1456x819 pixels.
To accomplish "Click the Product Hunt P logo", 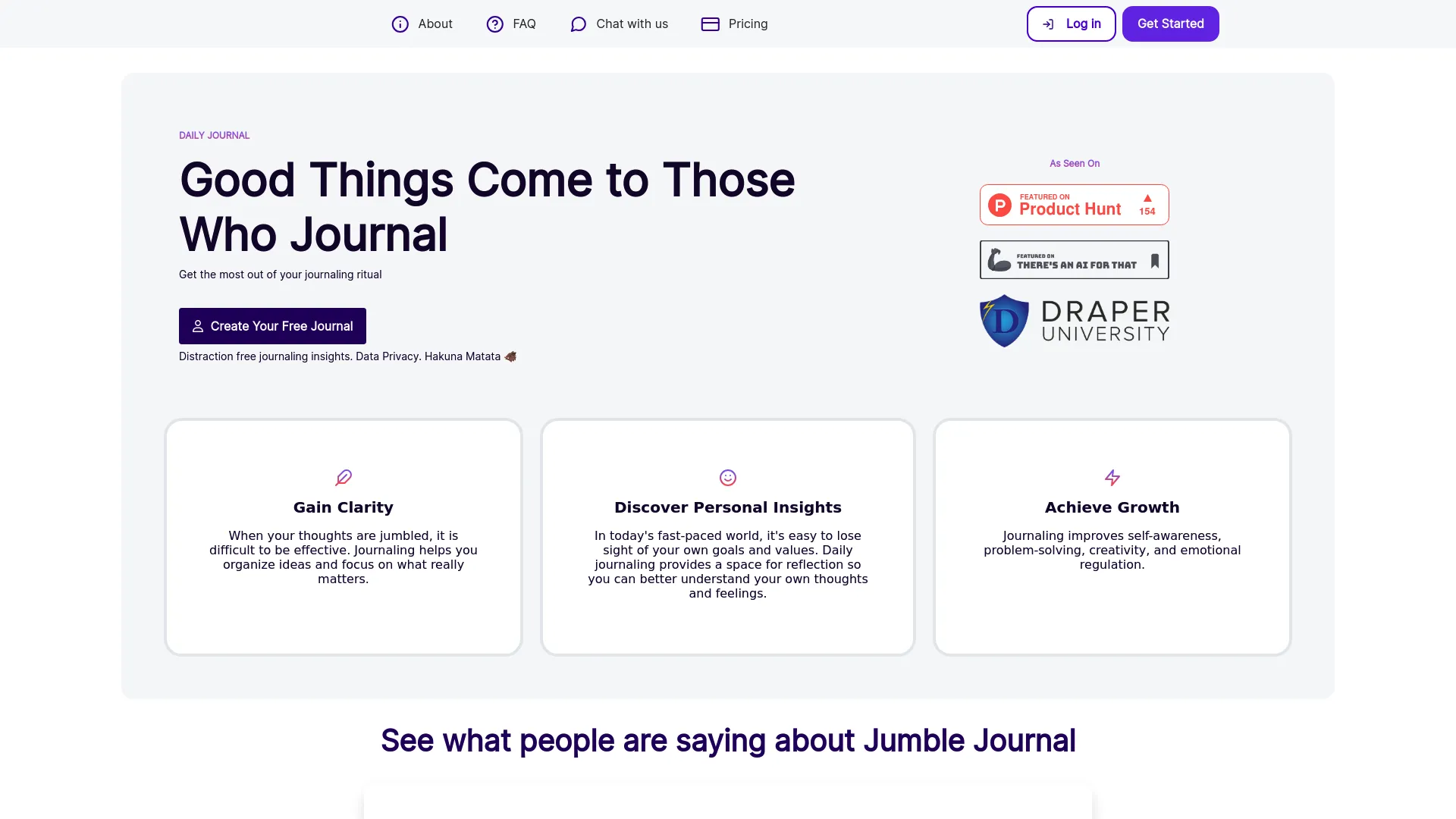I will point(999,205).
